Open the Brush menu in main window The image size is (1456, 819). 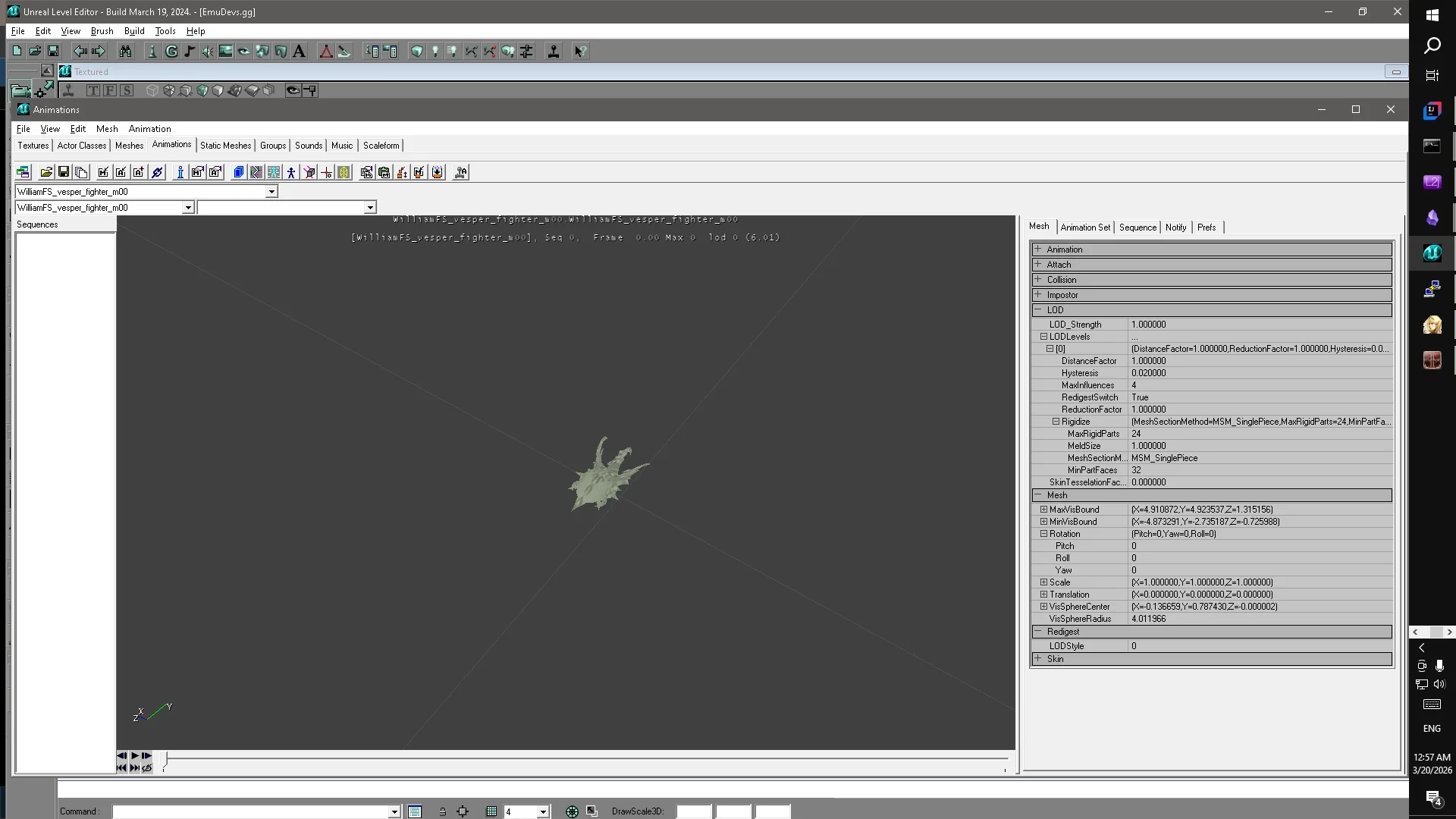[x=102, y=31]
